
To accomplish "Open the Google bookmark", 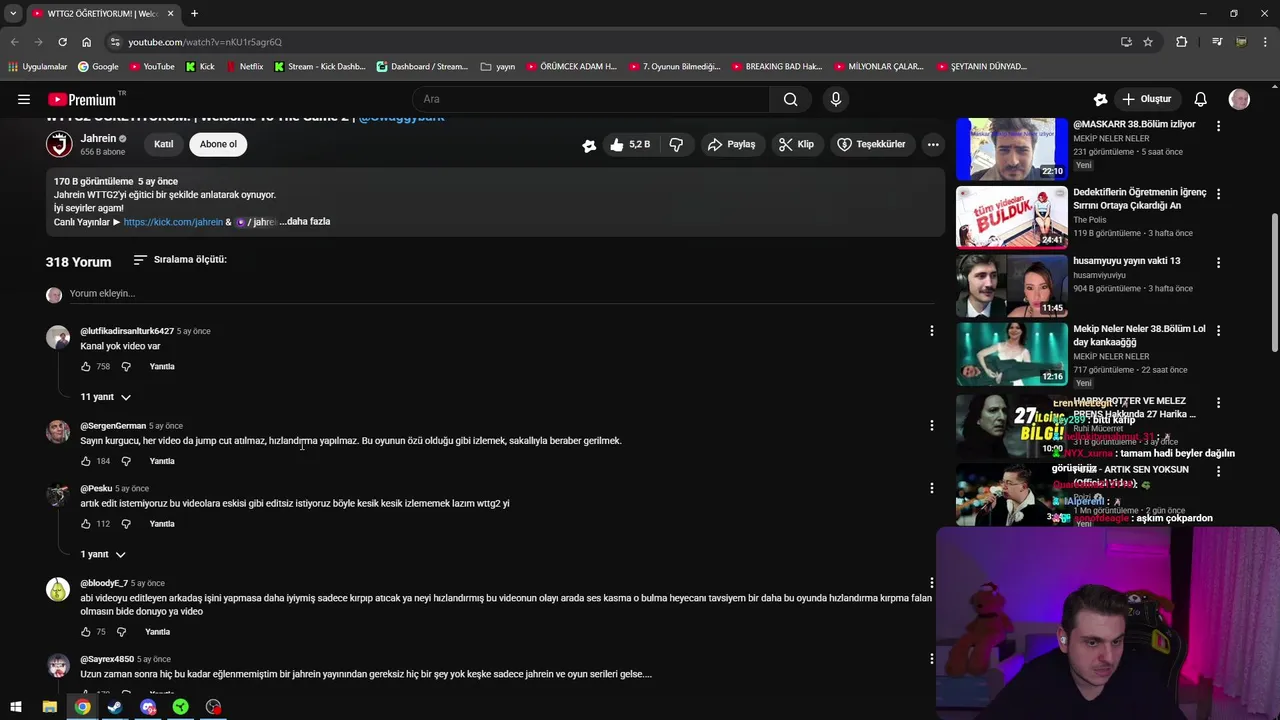I will [98, 67].
